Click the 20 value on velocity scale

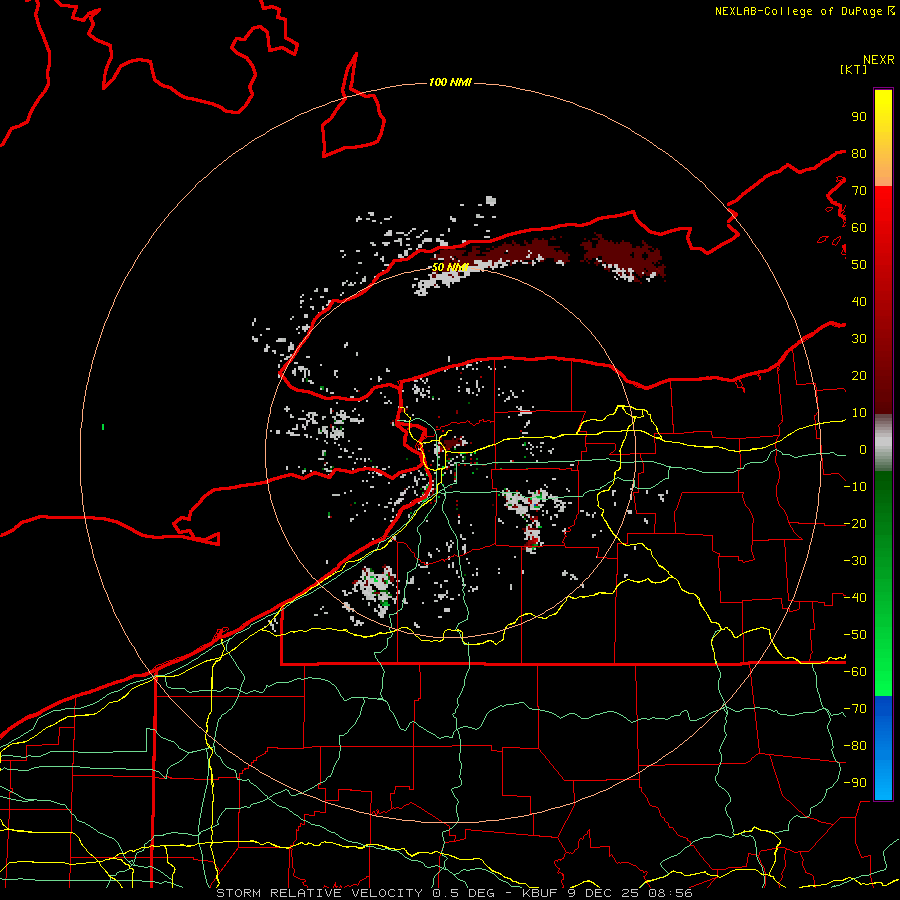(859, 375)
